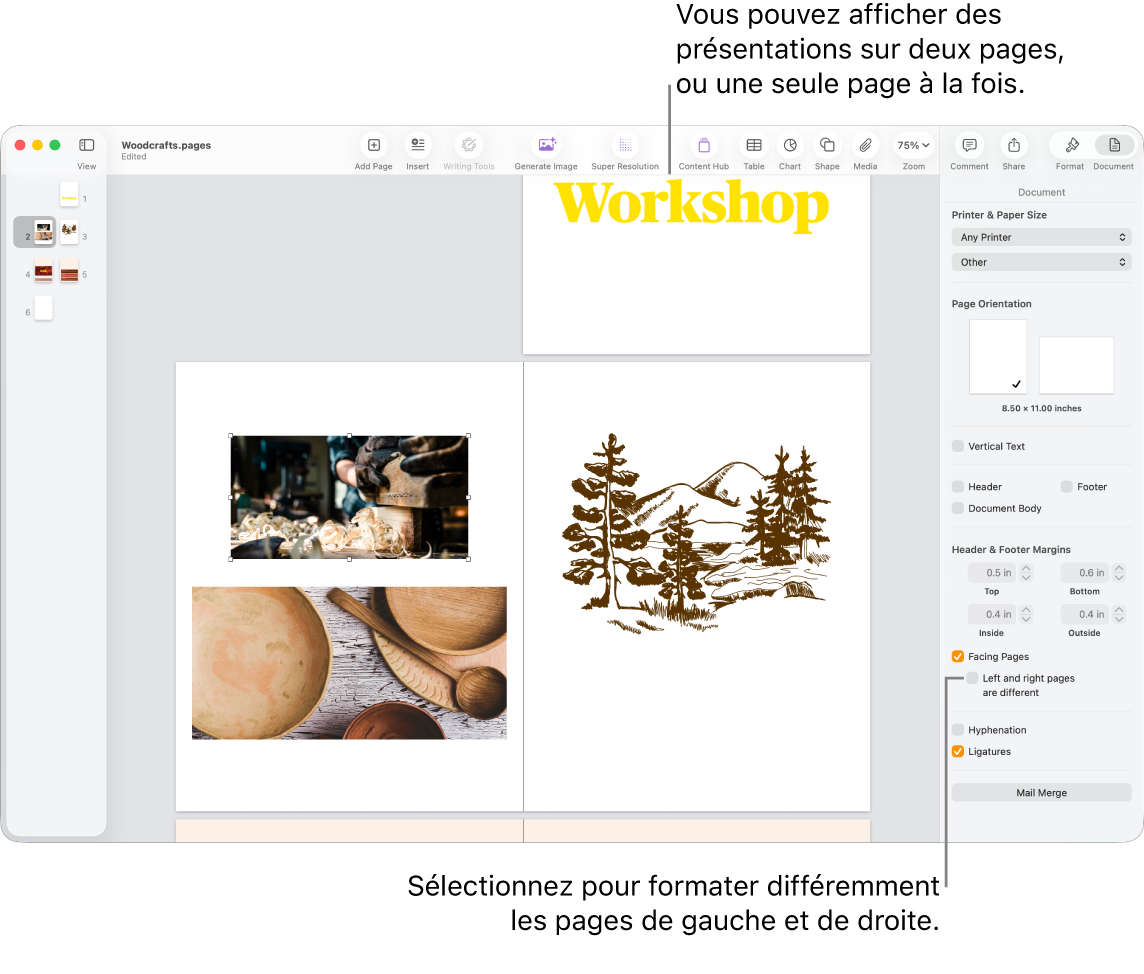Click the Super Resolution icon

click(x=625, y=145)
